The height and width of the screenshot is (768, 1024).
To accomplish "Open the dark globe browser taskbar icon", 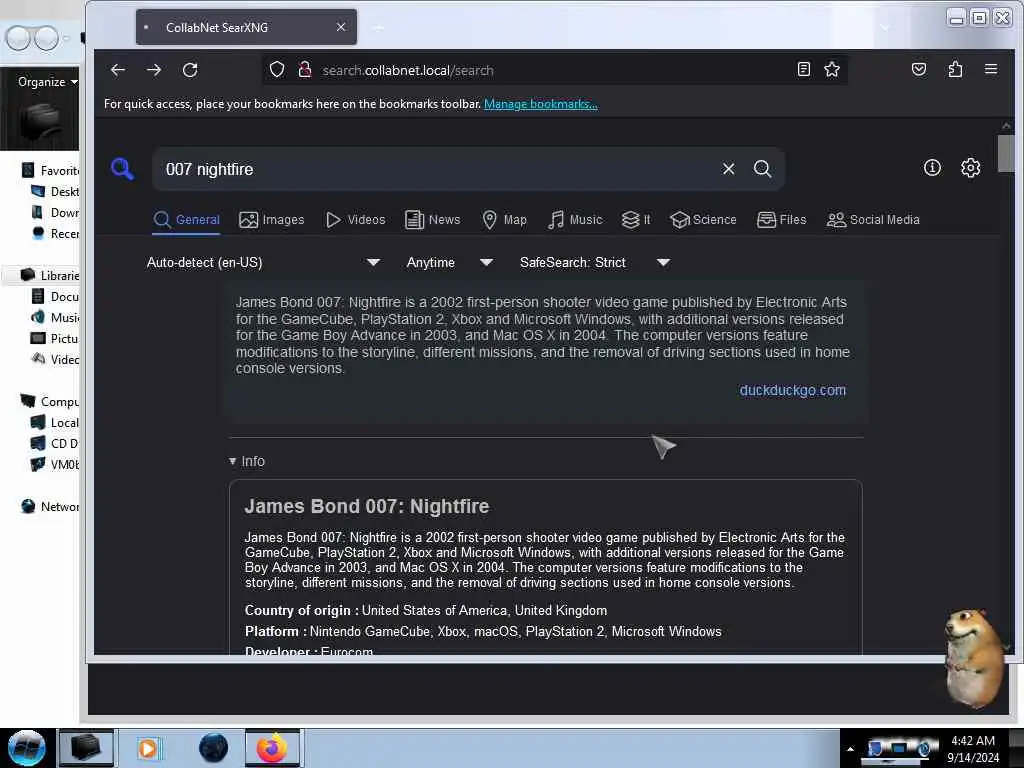I will (x=213, y=748).
